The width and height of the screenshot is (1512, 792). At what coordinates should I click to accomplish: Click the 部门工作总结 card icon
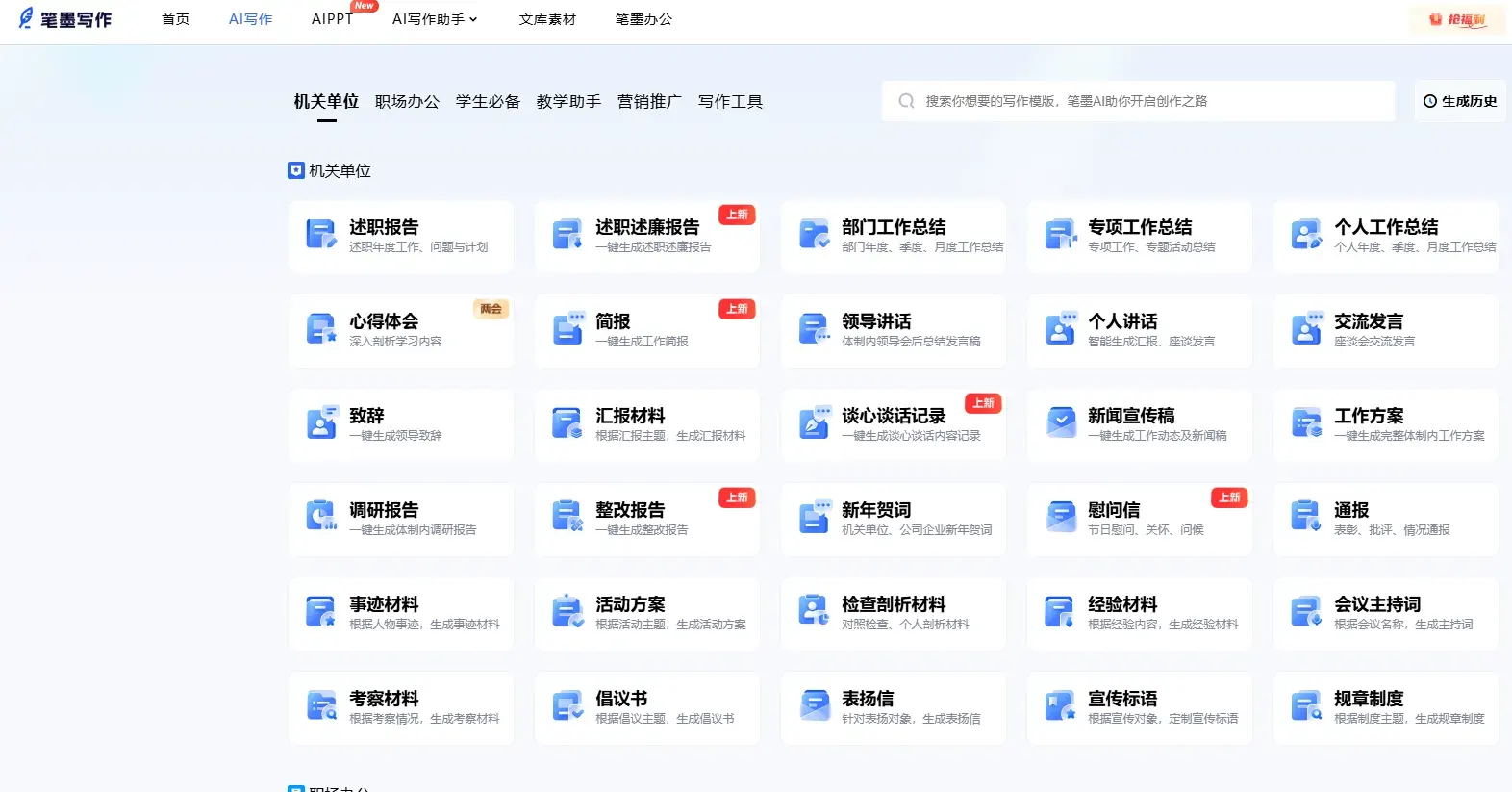pyautogui.click(x=814, y=234)
